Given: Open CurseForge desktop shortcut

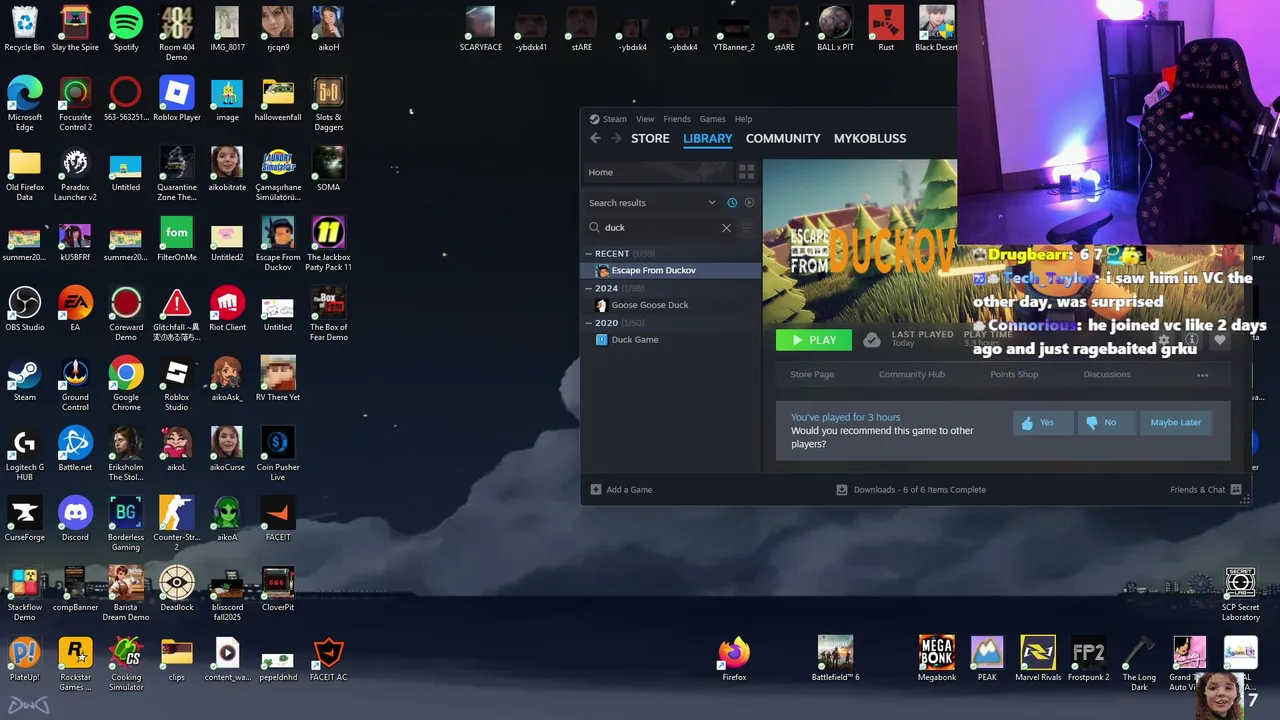Looking at the screenshot, I should [x=25, y=518].
